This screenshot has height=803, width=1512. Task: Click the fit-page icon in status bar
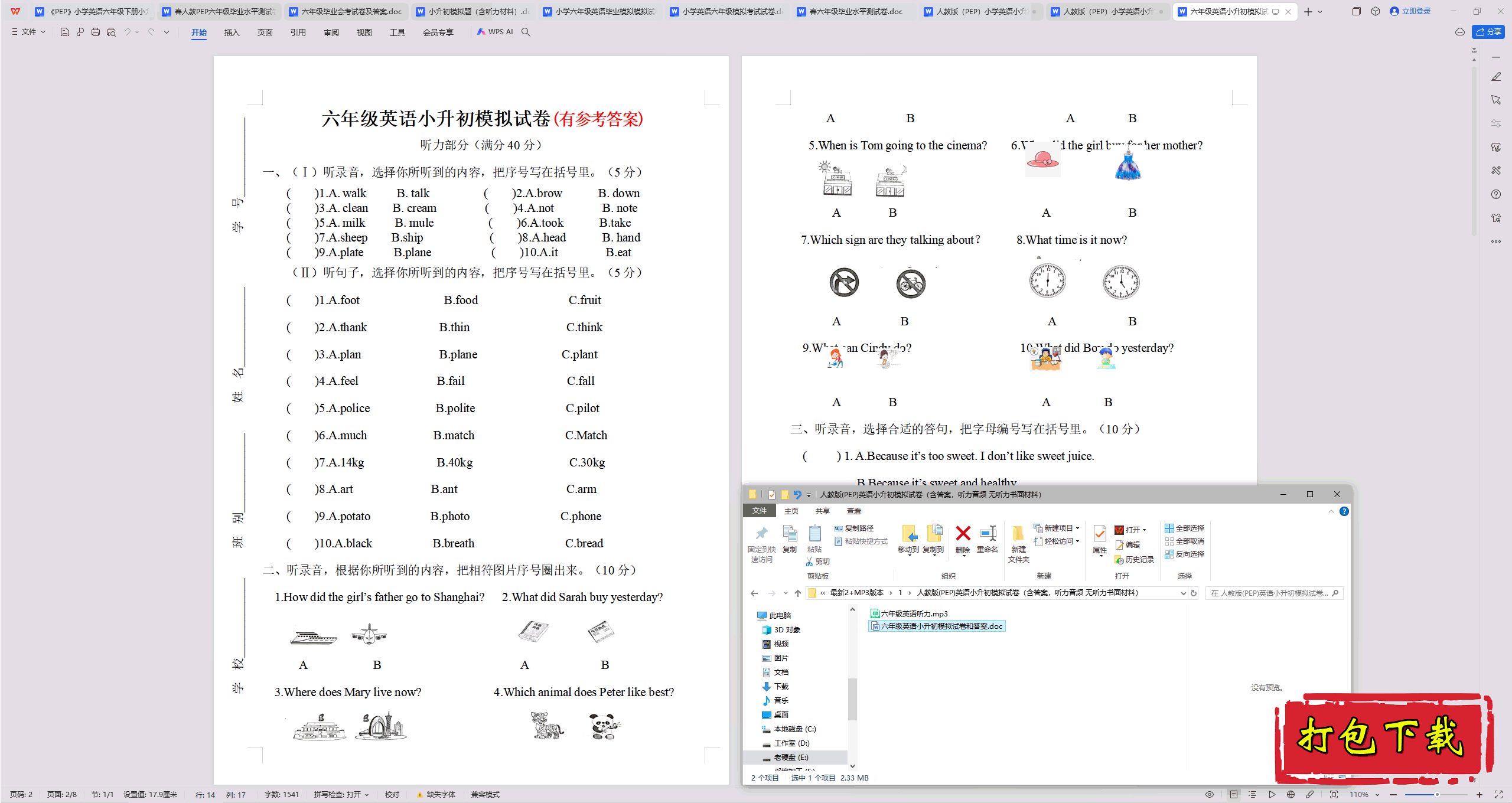1334,794
